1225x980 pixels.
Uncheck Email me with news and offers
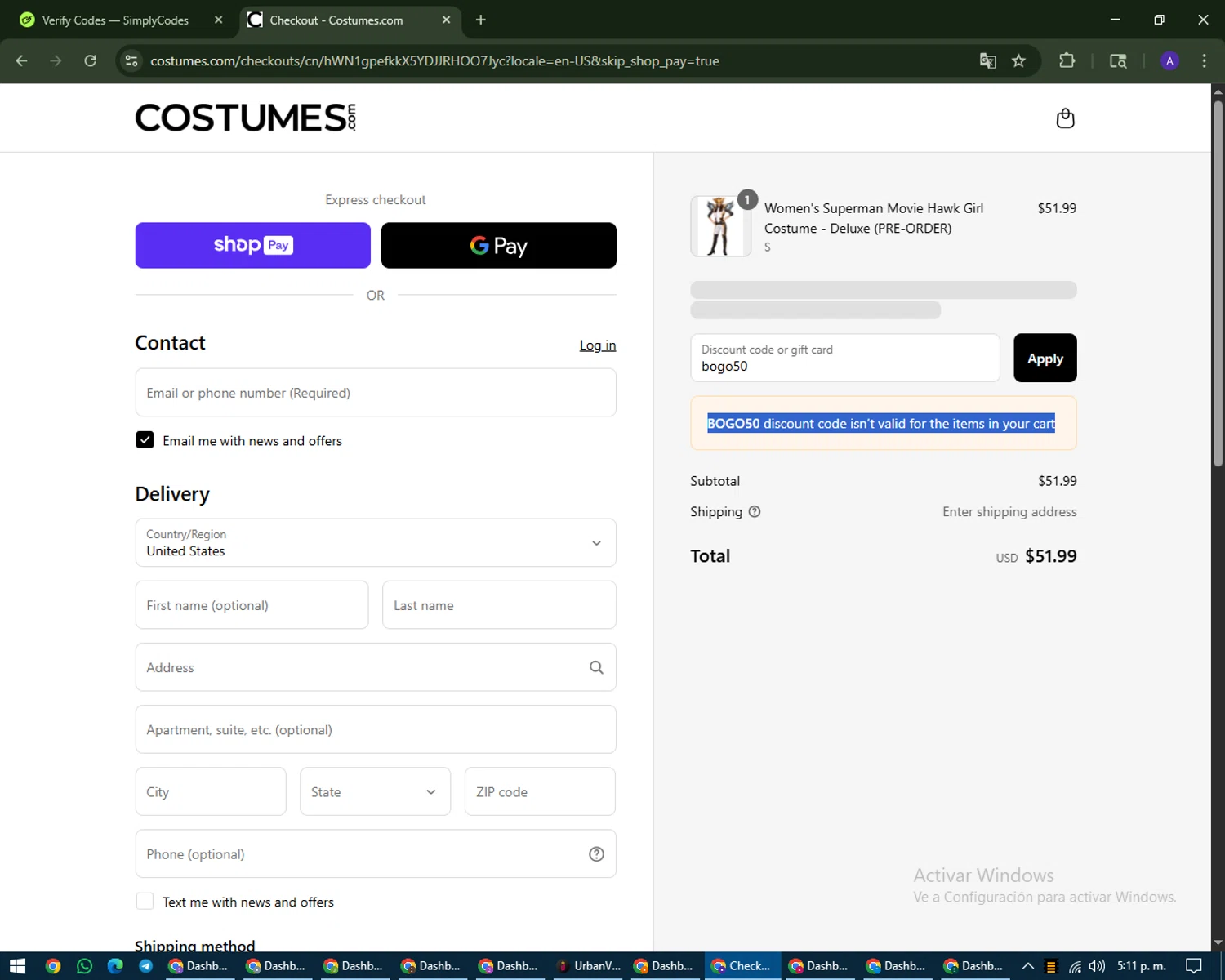point(145,440)
